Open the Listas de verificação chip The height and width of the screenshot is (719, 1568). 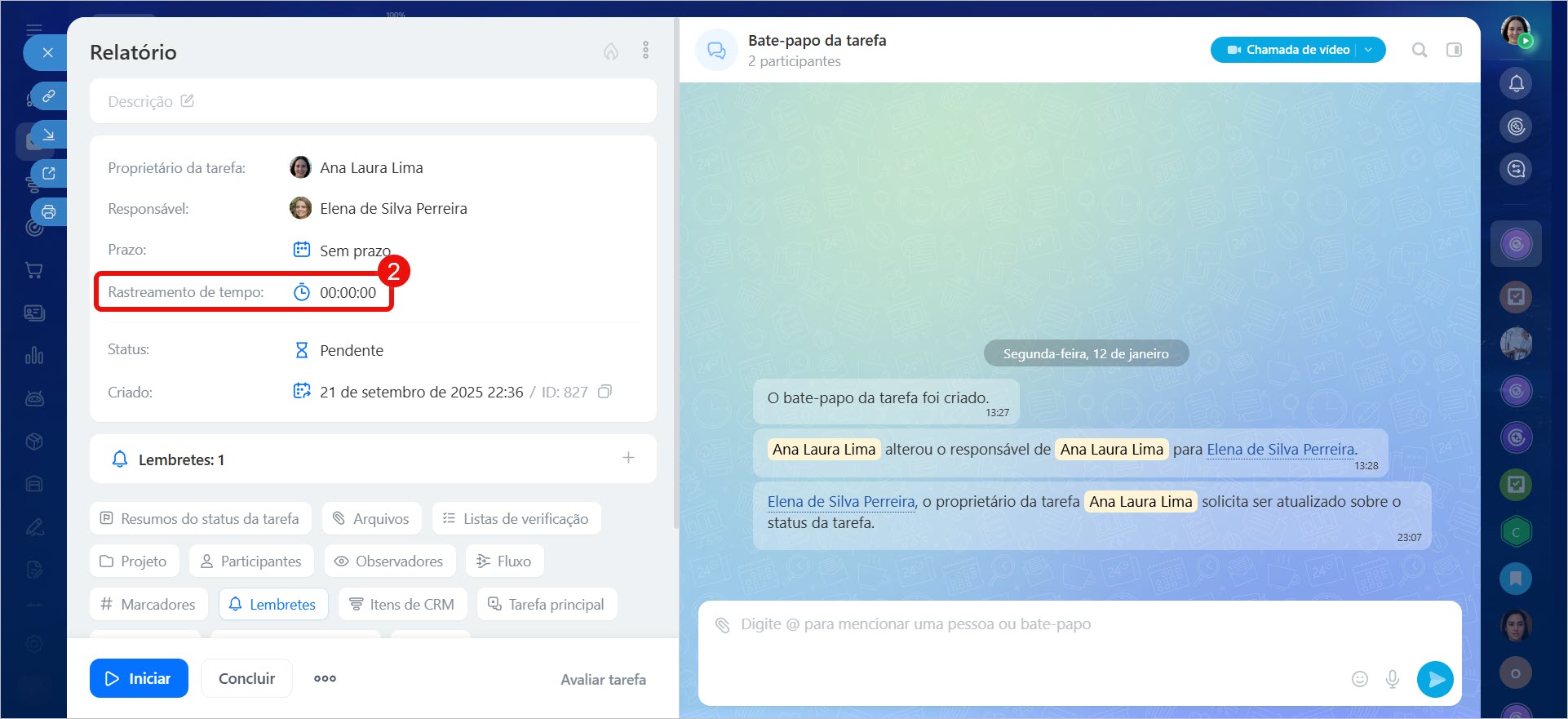516,519
